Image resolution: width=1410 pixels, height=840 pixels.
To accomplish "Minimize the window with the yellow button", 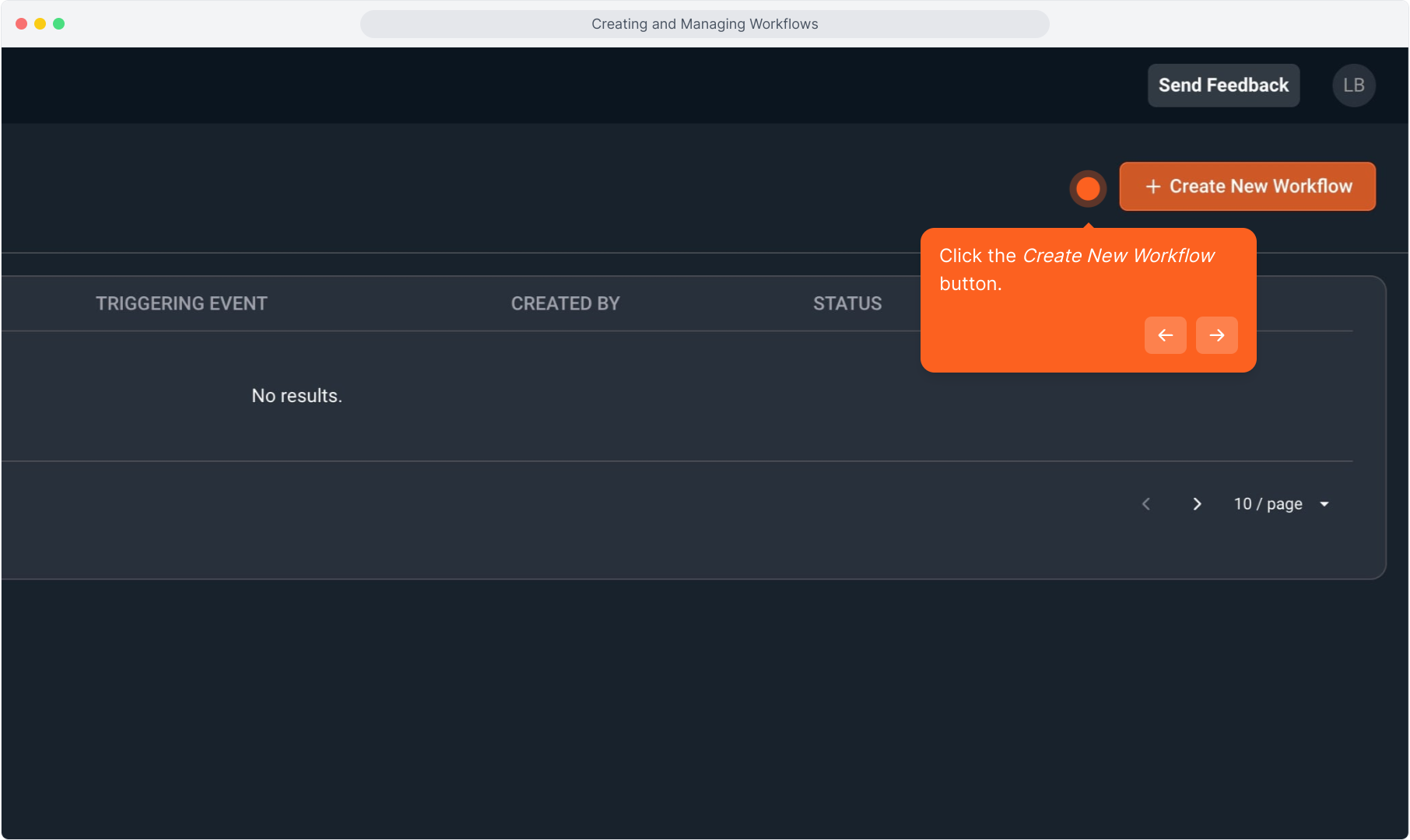I will (x=40, y=24).
